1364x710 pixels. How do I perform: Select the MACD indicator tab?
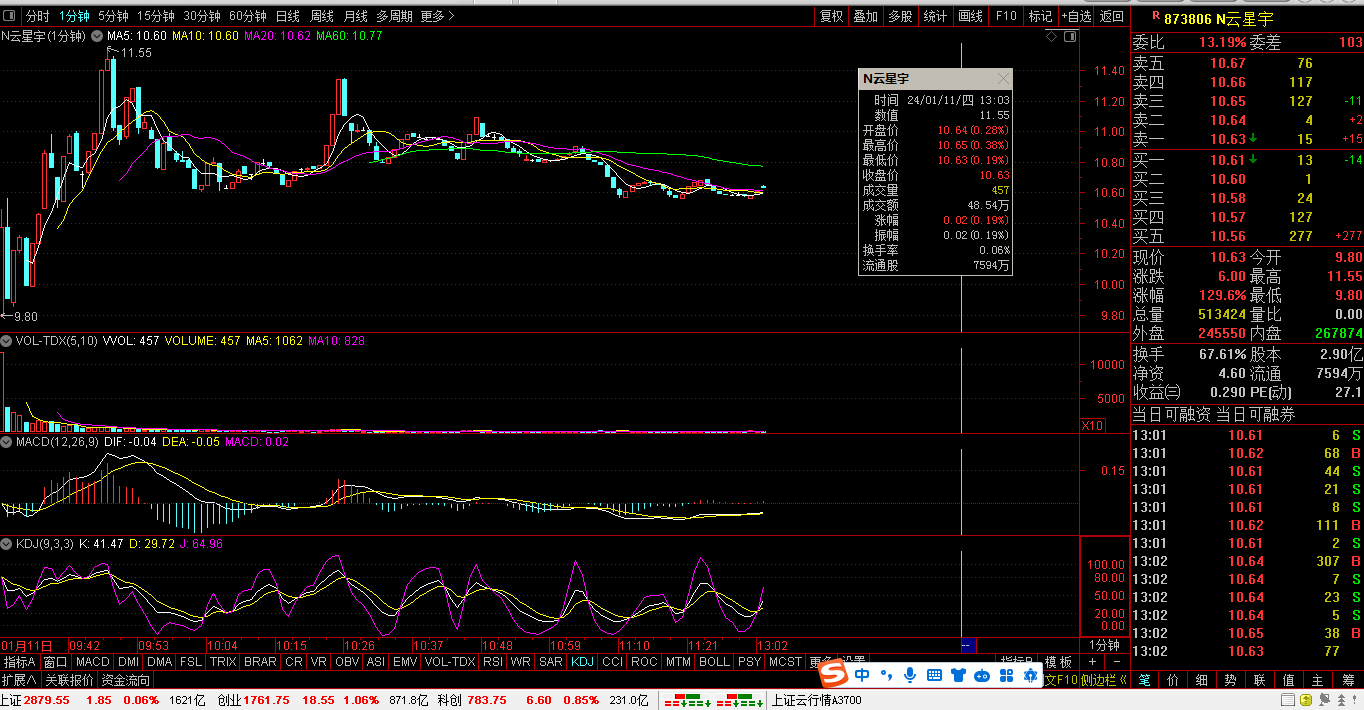click(93, 662)
